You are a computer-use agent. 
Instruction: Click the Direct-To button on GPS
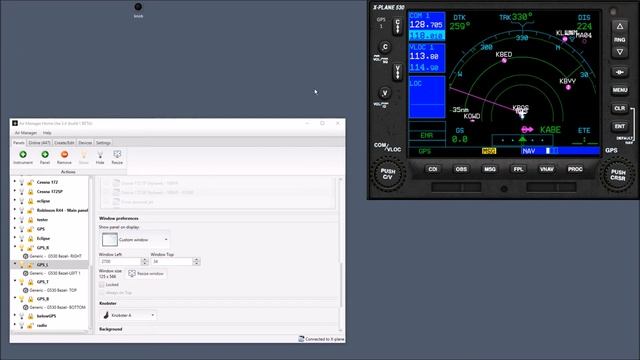click(620, 72)
